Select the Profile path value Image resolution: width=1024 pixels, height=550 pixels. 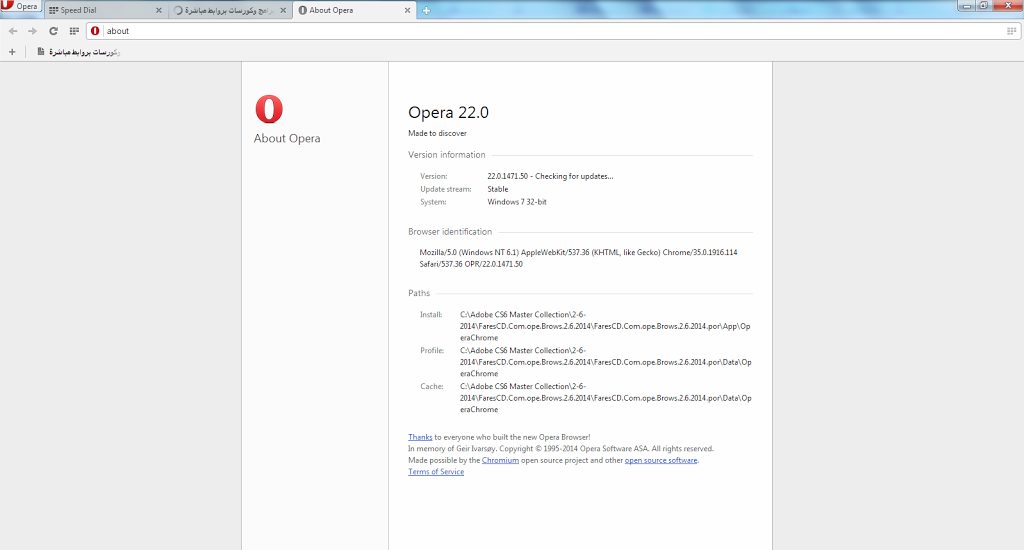(605, 362)
